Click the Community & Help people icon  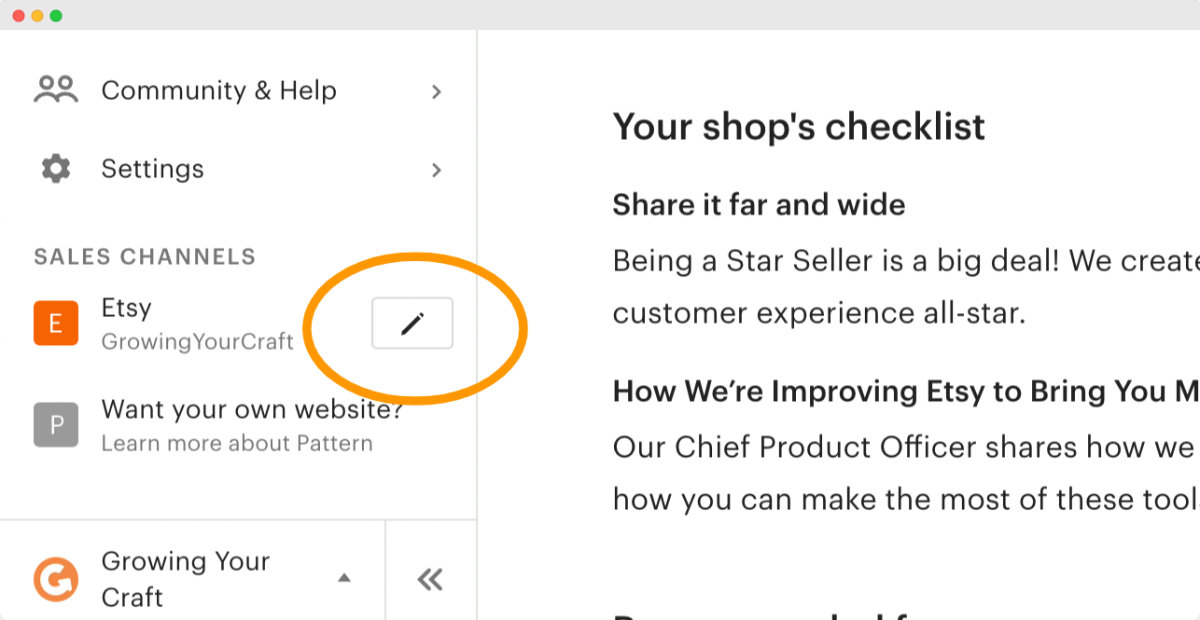(x=55, y=88)
